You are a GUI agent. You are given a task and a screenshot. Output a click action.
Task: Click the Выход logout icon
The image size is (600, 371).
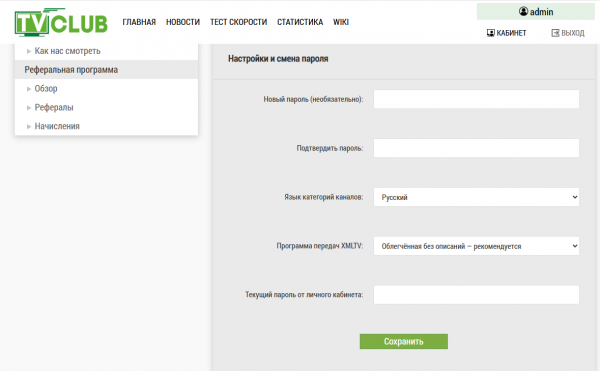pyautogui.click(x=555, y=33)
